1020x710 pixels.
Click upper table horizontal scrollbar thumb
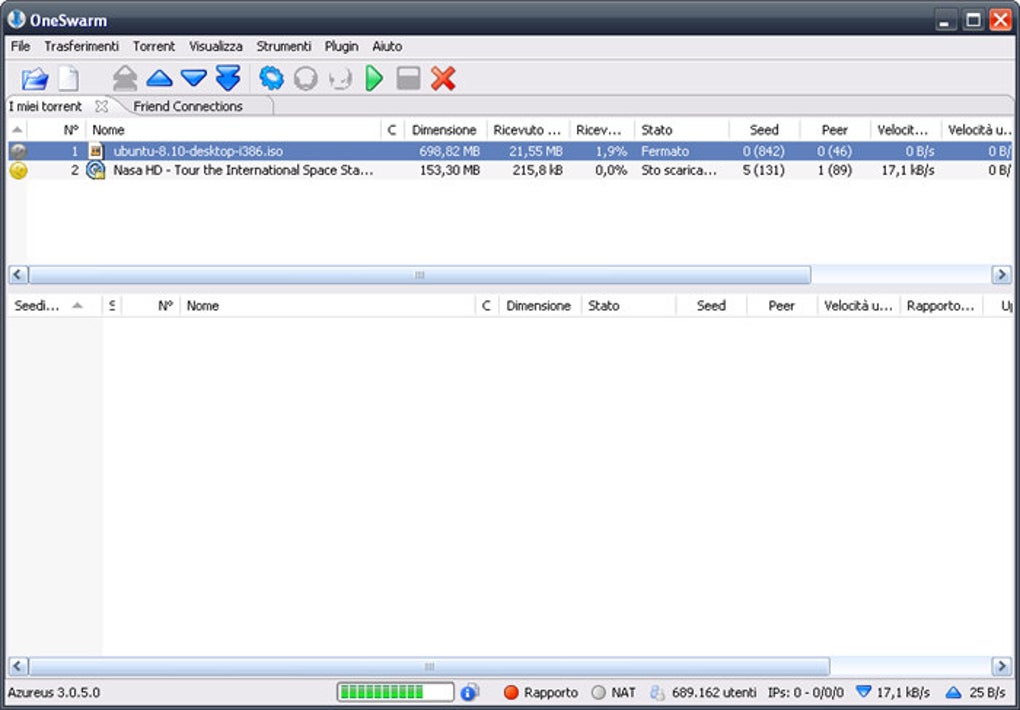(420, 275)
